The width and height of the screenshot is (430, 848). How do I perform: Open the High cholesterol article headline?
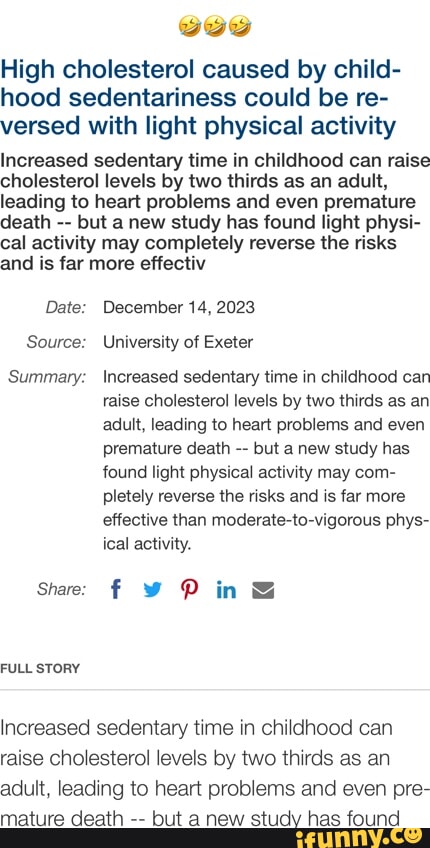point(201,98)
